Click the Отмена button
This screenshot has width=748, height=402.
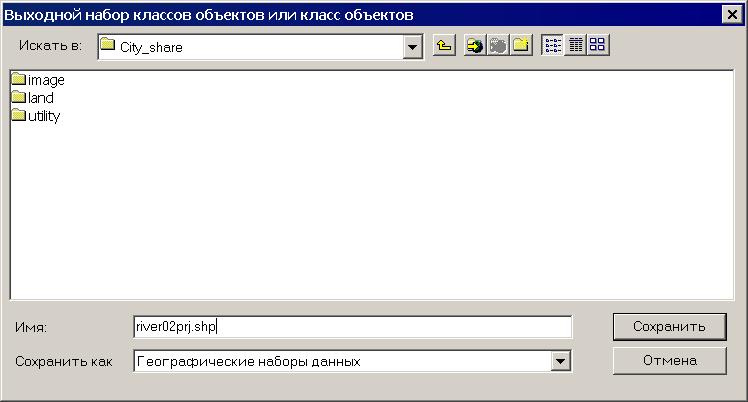(669, 361)
